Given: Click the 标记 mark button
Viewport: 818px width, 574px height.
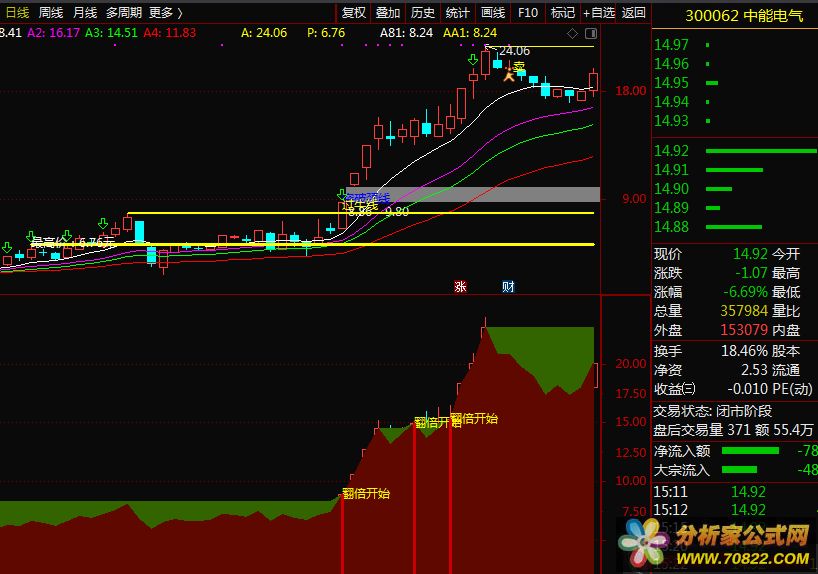Looking at the screenshot, I should (x=562, y=13).
